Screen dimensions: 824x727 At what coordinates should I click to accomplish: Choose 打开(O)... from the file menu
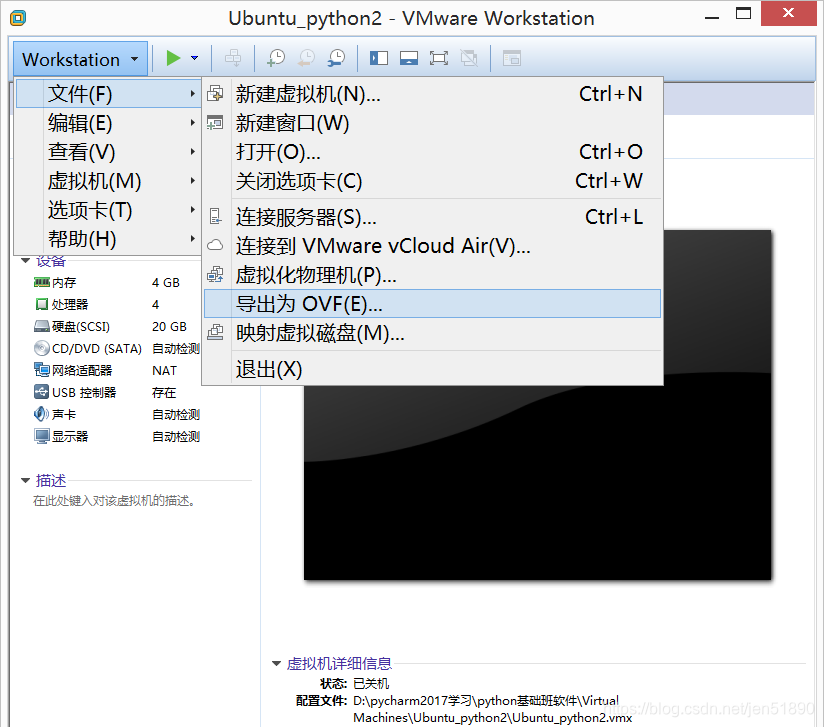(x=432, y=152)
